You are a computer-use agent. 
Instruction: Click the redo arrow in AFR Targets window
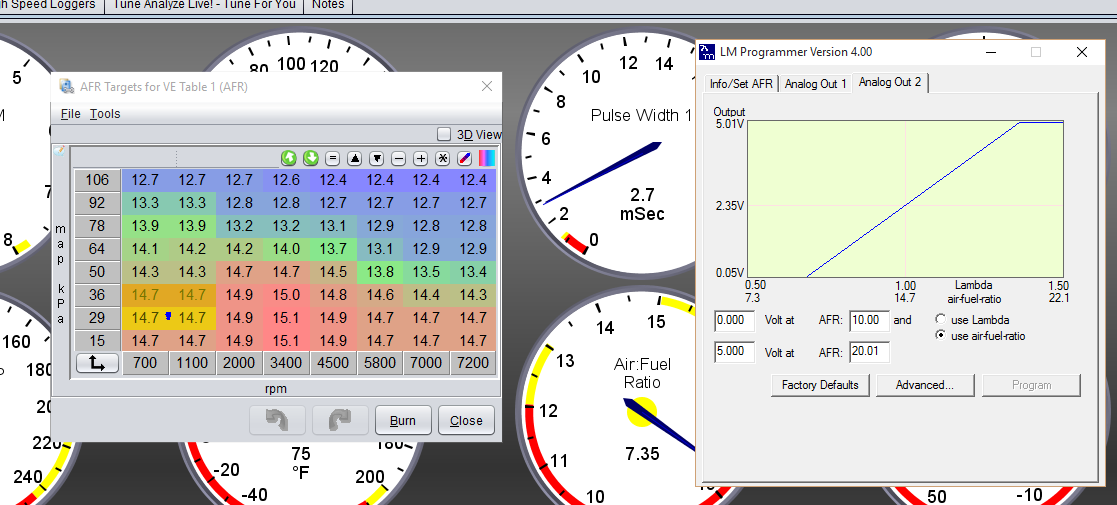point(340,420)
